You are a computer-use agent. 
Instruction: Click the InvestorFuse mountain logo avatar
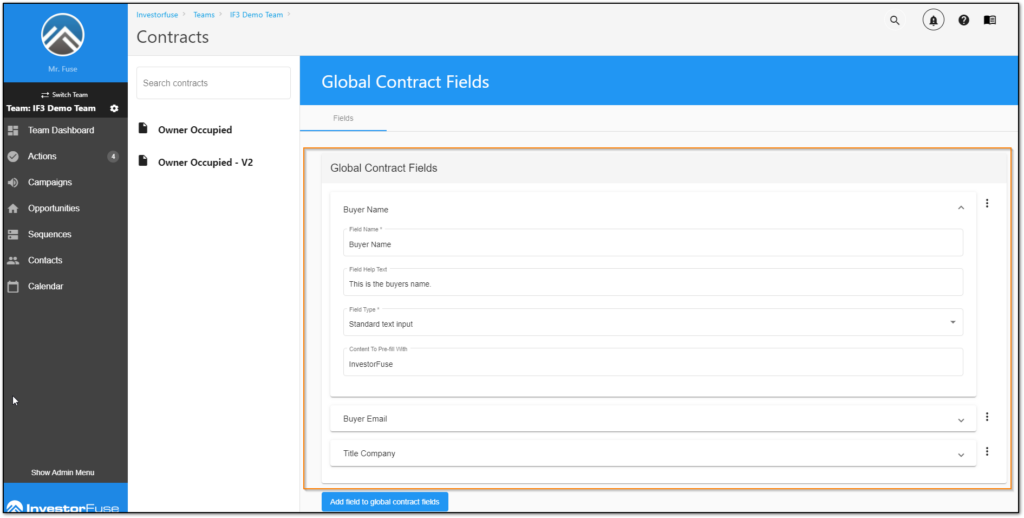63,35
